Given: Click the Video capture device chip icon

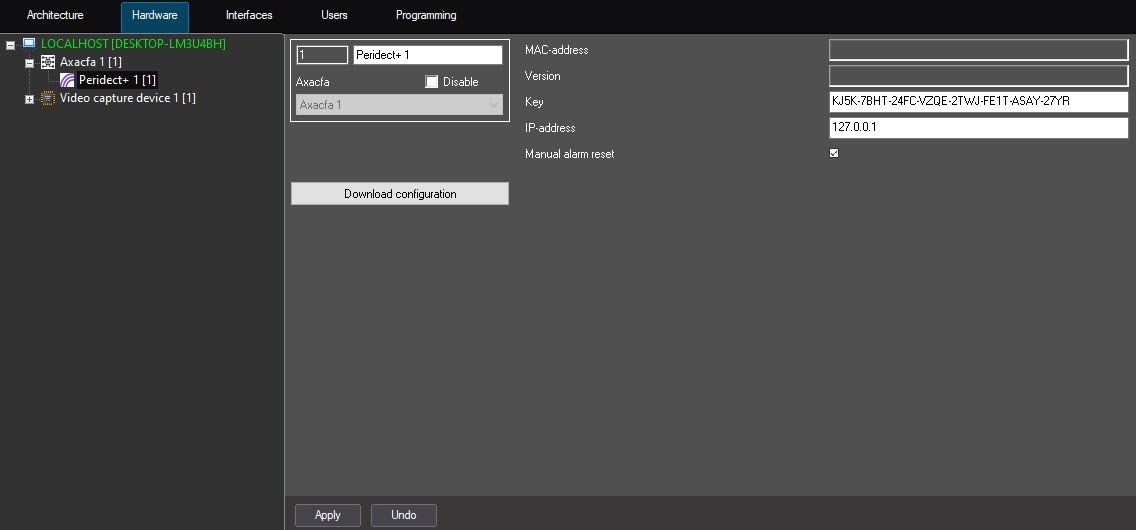Looking at the screenshot, I should [x=48, y=98].
